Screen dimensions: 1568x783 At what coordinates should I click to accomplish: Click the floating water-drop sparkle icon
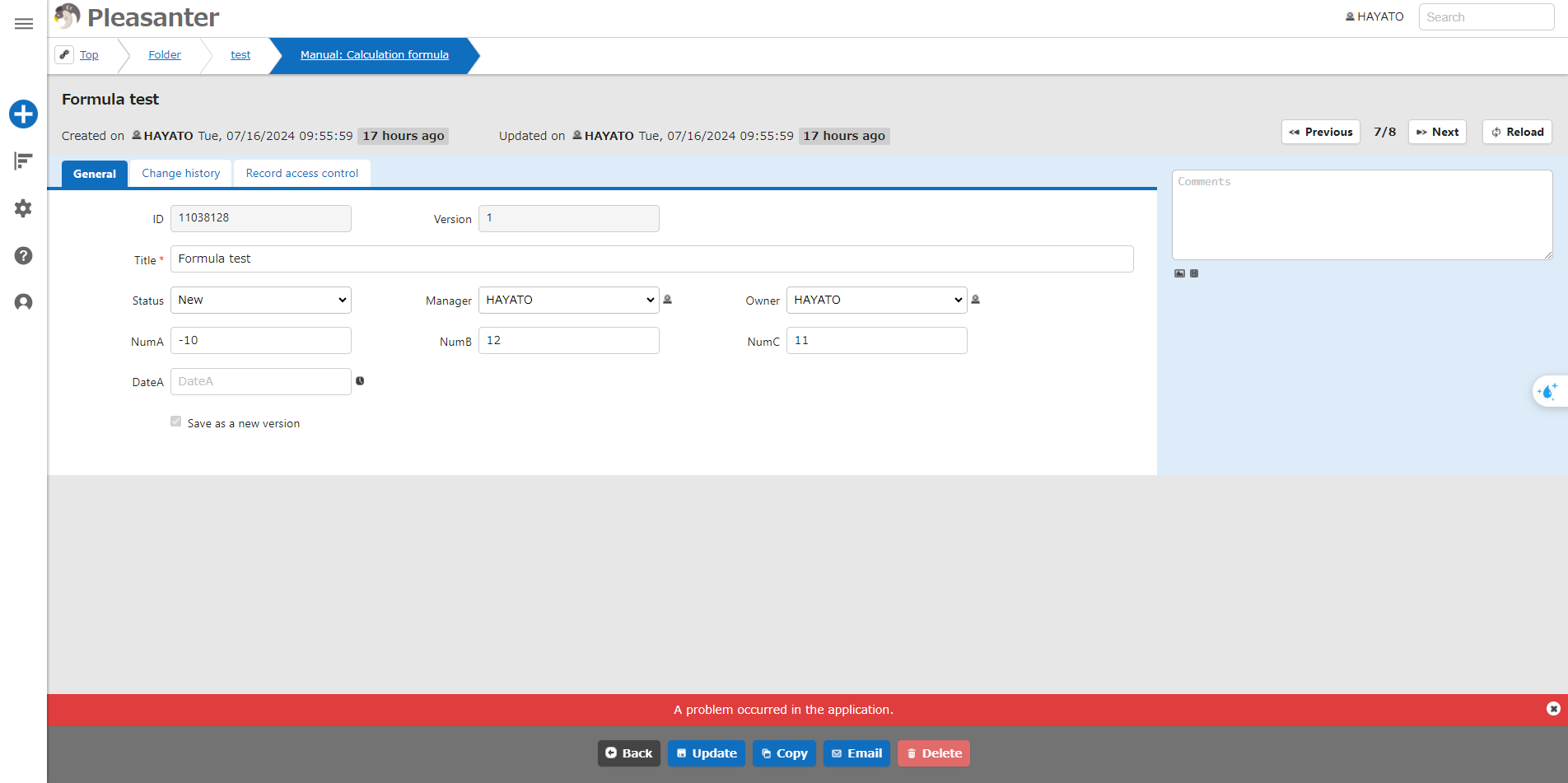(x=1548, y=391)
